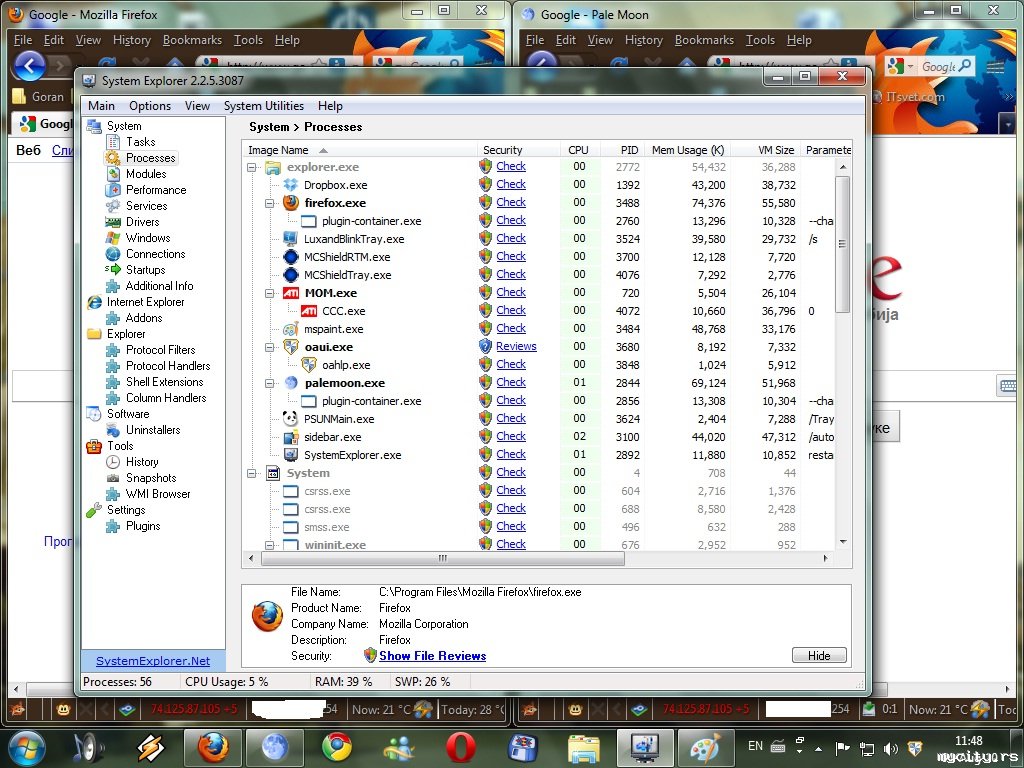The width and height of the screenshot is (1024, 768).
Task: Open Connections in the sidebar
Action: [x=155, y=254]
